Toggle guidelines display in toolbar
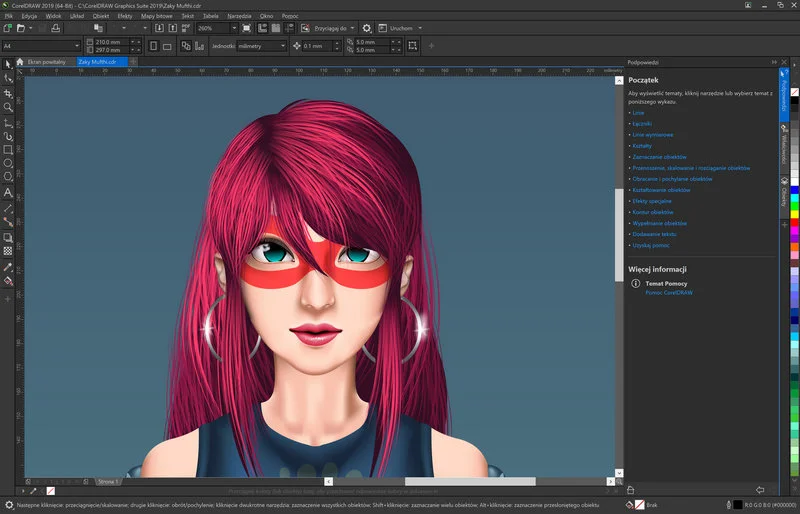The width and height of the screenshot is (800, 514). [x=289, y=28]
